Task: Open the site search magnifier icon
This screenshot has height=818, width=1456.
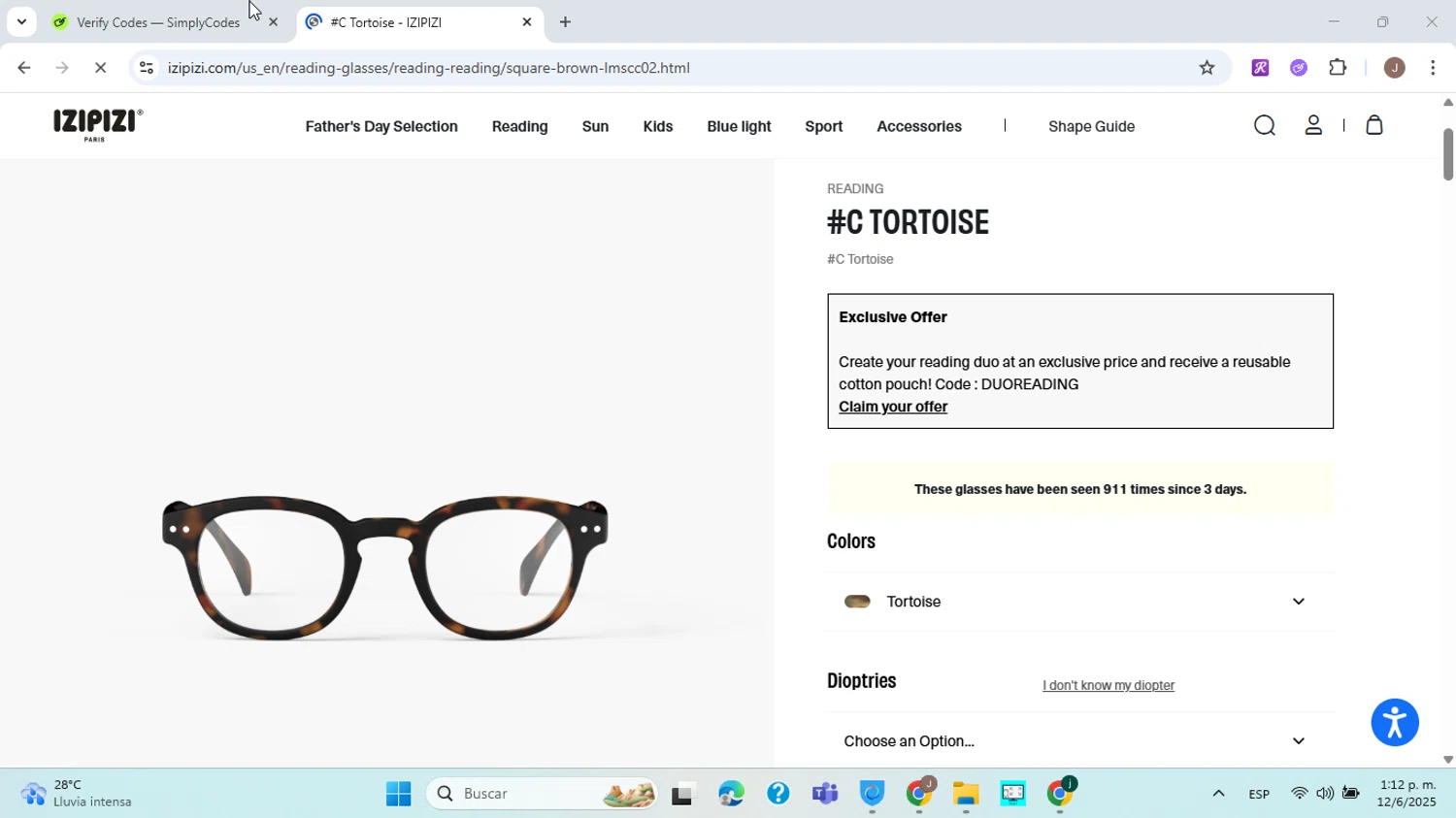Action: (1264, 125)
